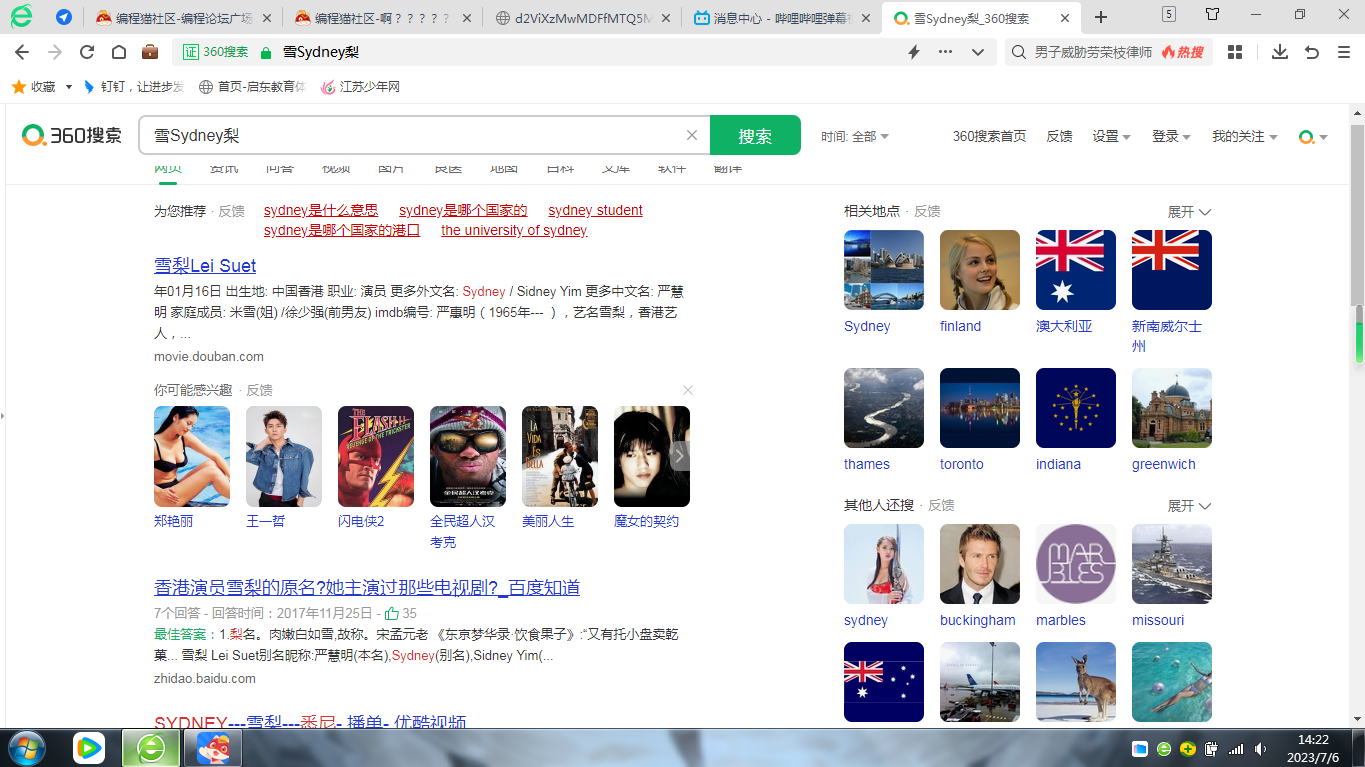This screenshot has width=1365, height=767.
Task: Open the finland related place thumbnail
Action: (980, 270)
